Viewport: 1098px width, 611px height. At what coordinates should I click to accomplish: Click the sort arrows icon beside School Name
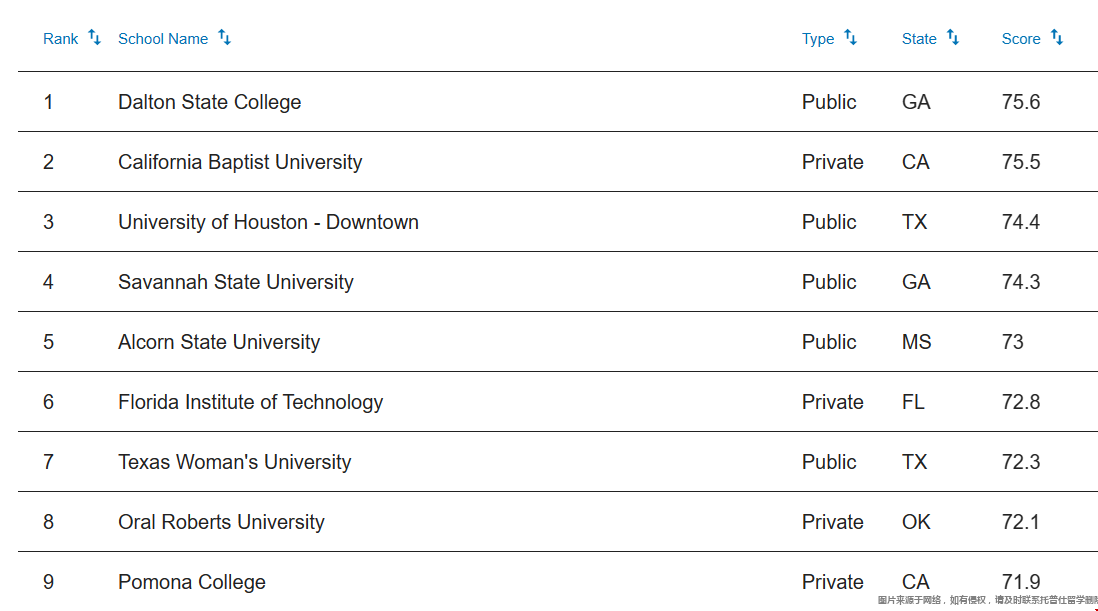(224, 37)
